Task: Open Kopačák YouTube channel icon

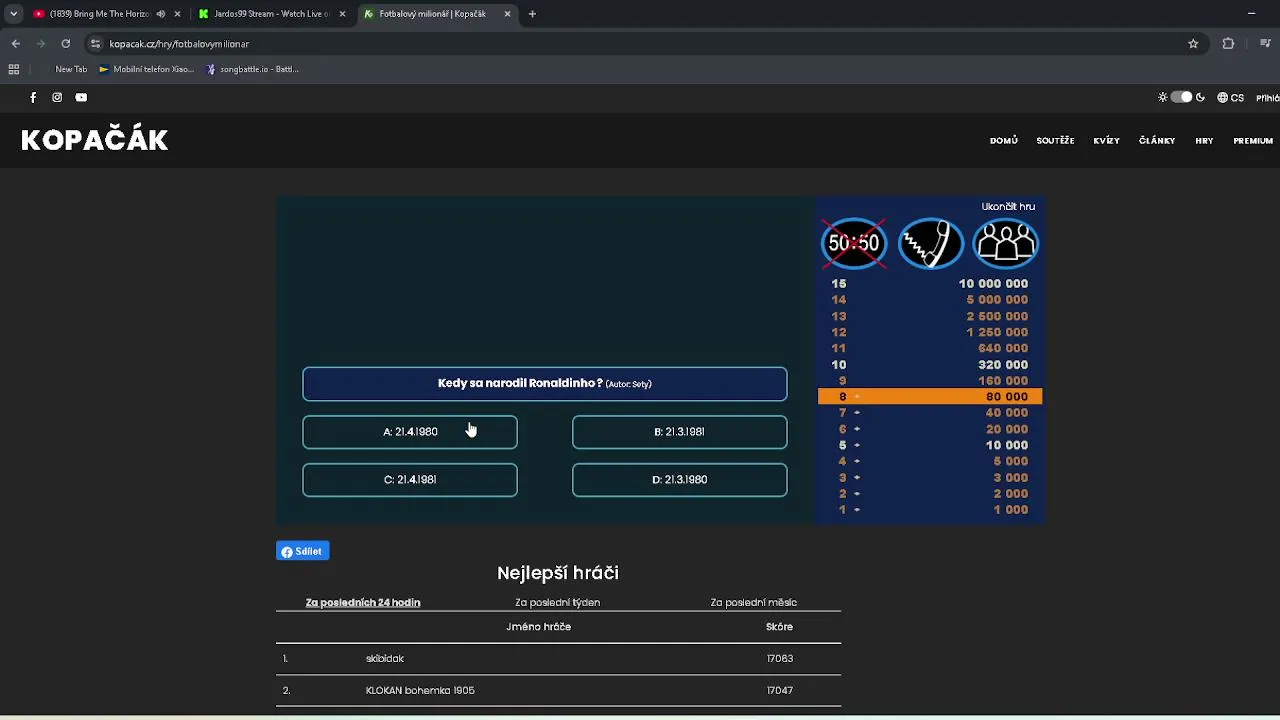Action: [81, 97]
